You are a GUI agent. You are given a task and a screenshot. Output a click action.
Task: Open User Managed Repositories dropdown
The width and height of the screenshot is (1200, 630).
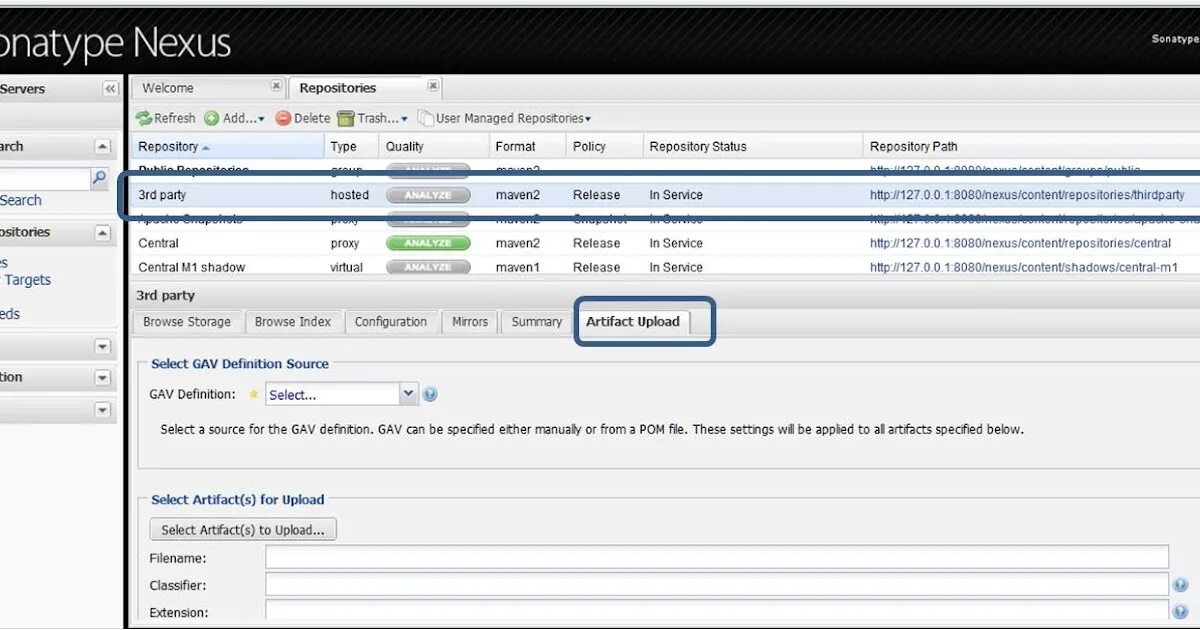tap(504, 118)
